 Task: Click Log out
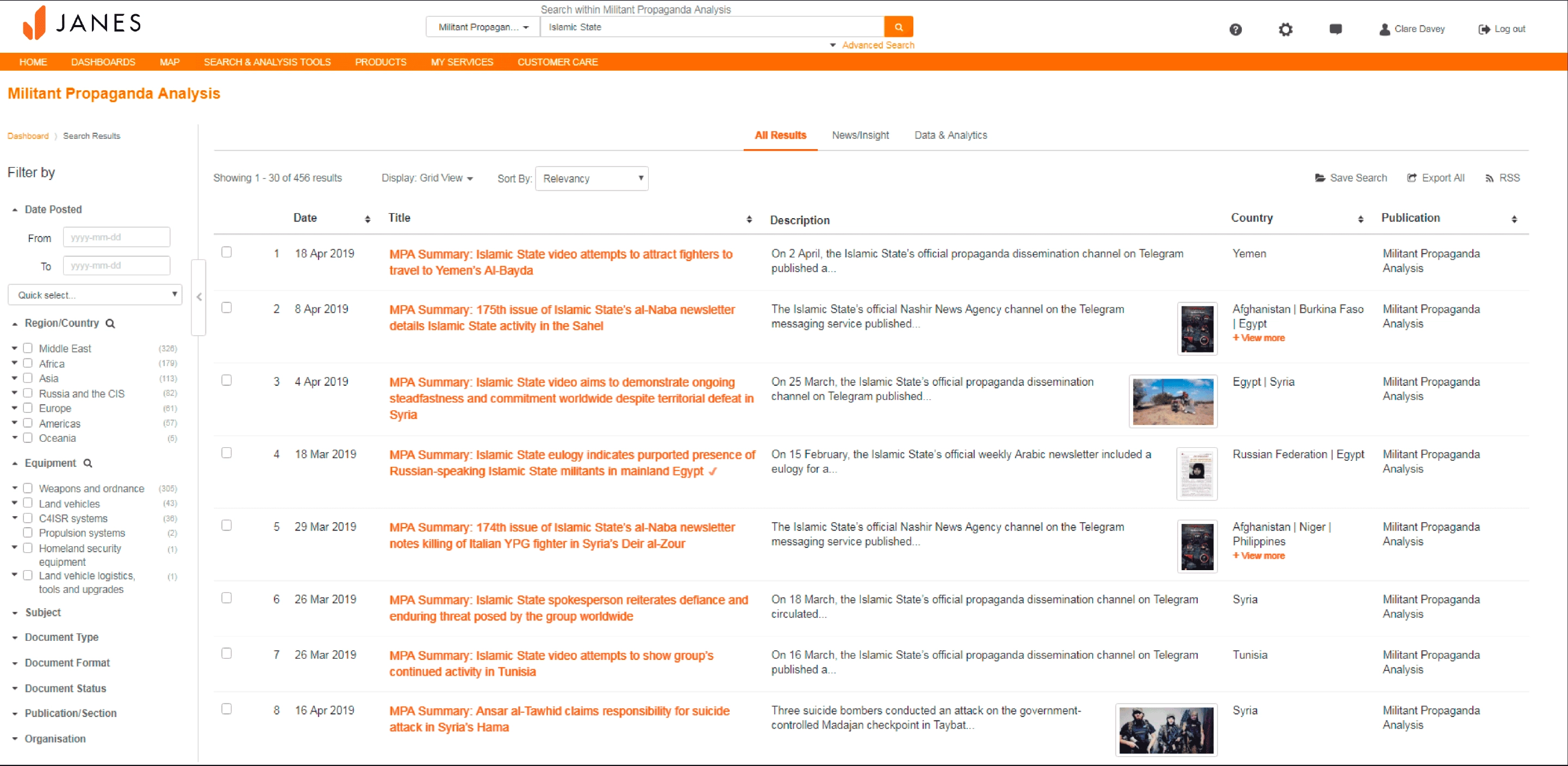[x=1502, y=29]
